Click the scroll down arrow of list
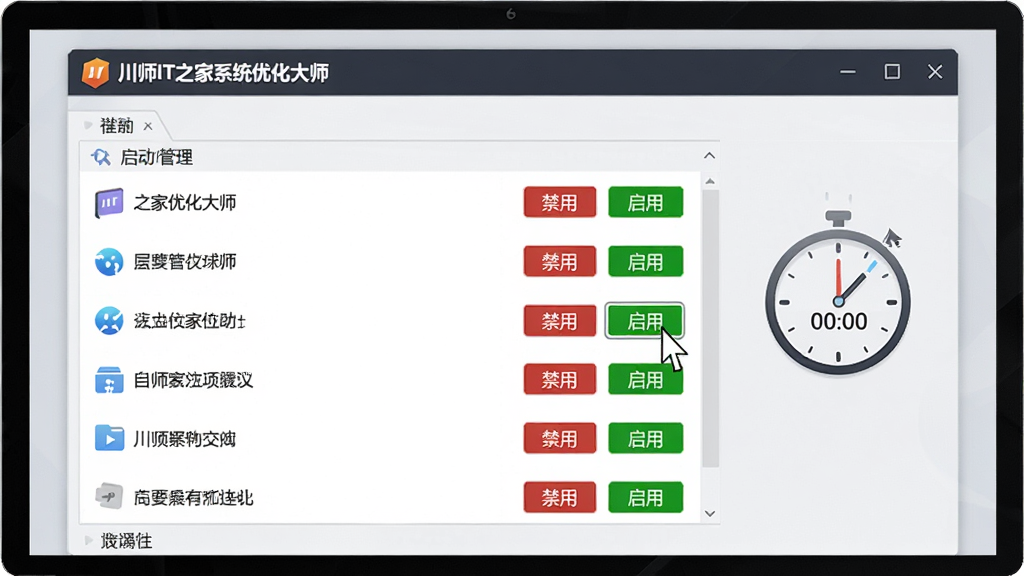Screen dimensions: 1024x576 point(711,514)
